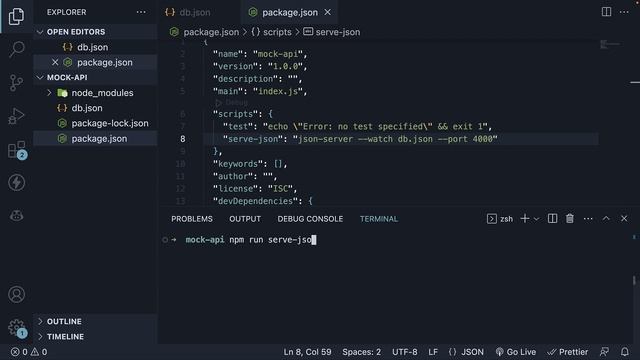Select the TERMINAL tab
Image resolution: width=640 pixels, height=360 pixels.
coord(379,219)
